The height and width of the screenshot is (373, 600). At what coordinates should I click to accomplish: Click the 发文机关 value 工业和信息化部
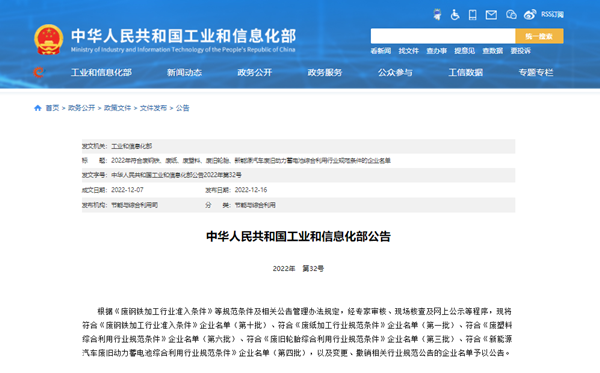click(131, 146)
